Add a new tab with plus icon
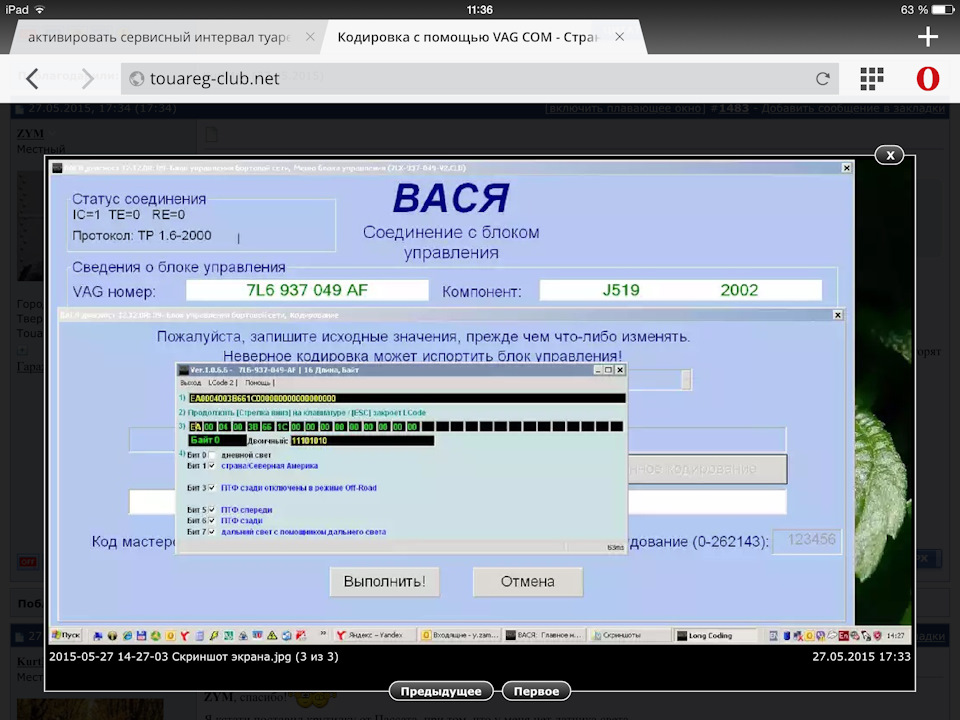960x720 pixels. 927,37
